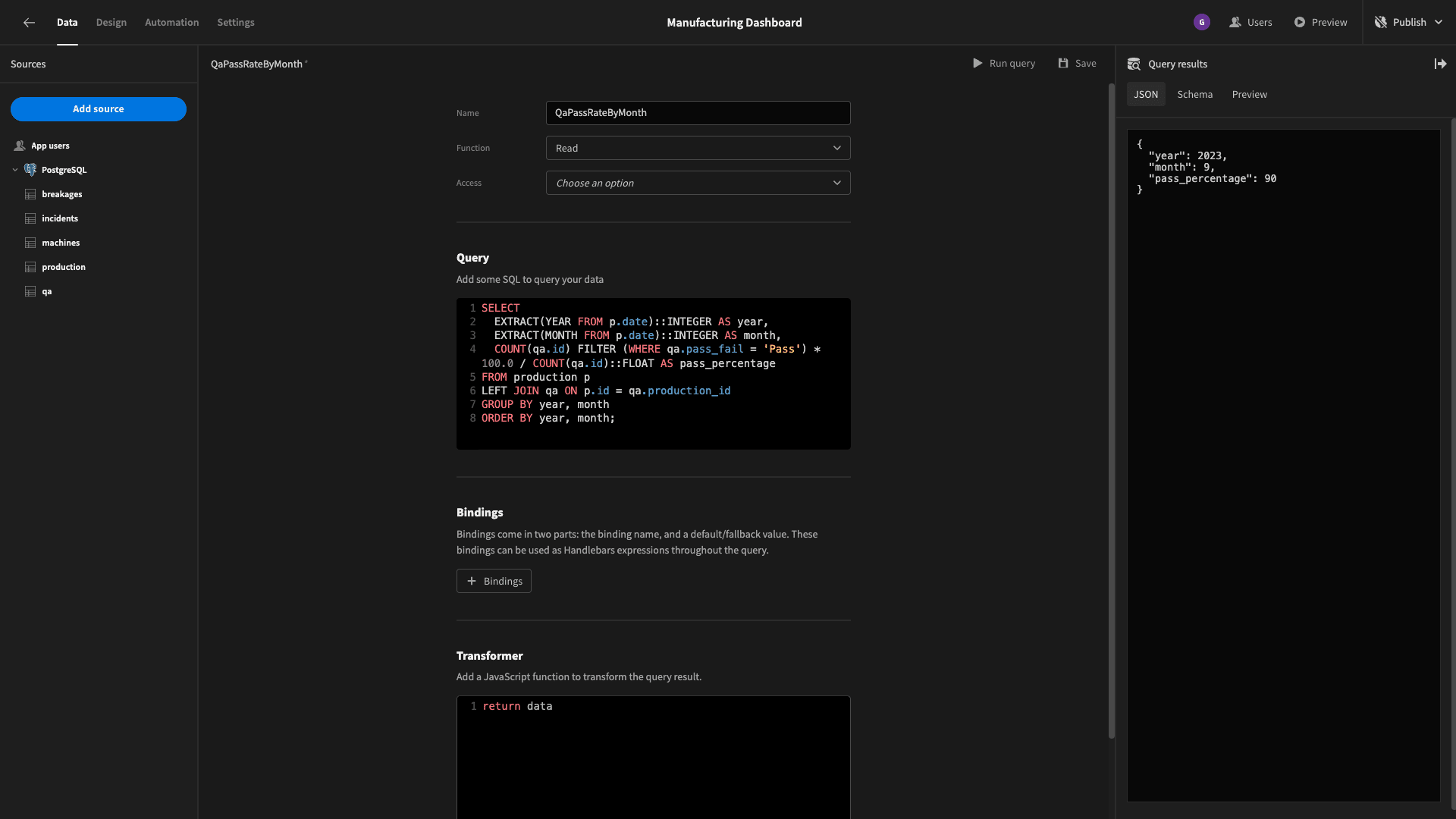This screenshot has width=1456, height=819.
Task: Collapse the PostgreSQL source tree
Action: 15,170
